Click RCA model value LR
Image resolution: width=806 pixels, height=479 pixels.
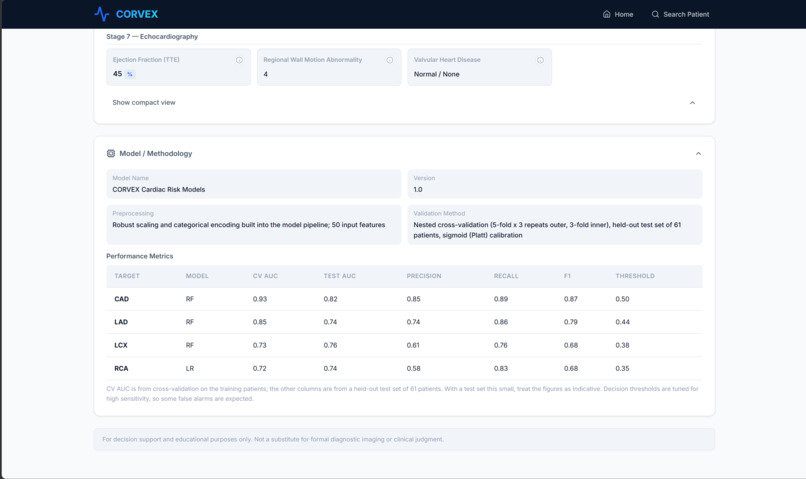pyautogui.click(x=190, y=368)
